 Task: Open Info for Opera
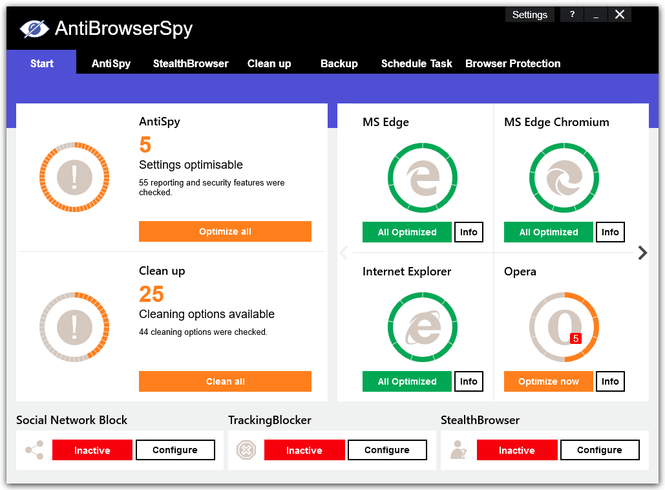click(x=610, y=381)
